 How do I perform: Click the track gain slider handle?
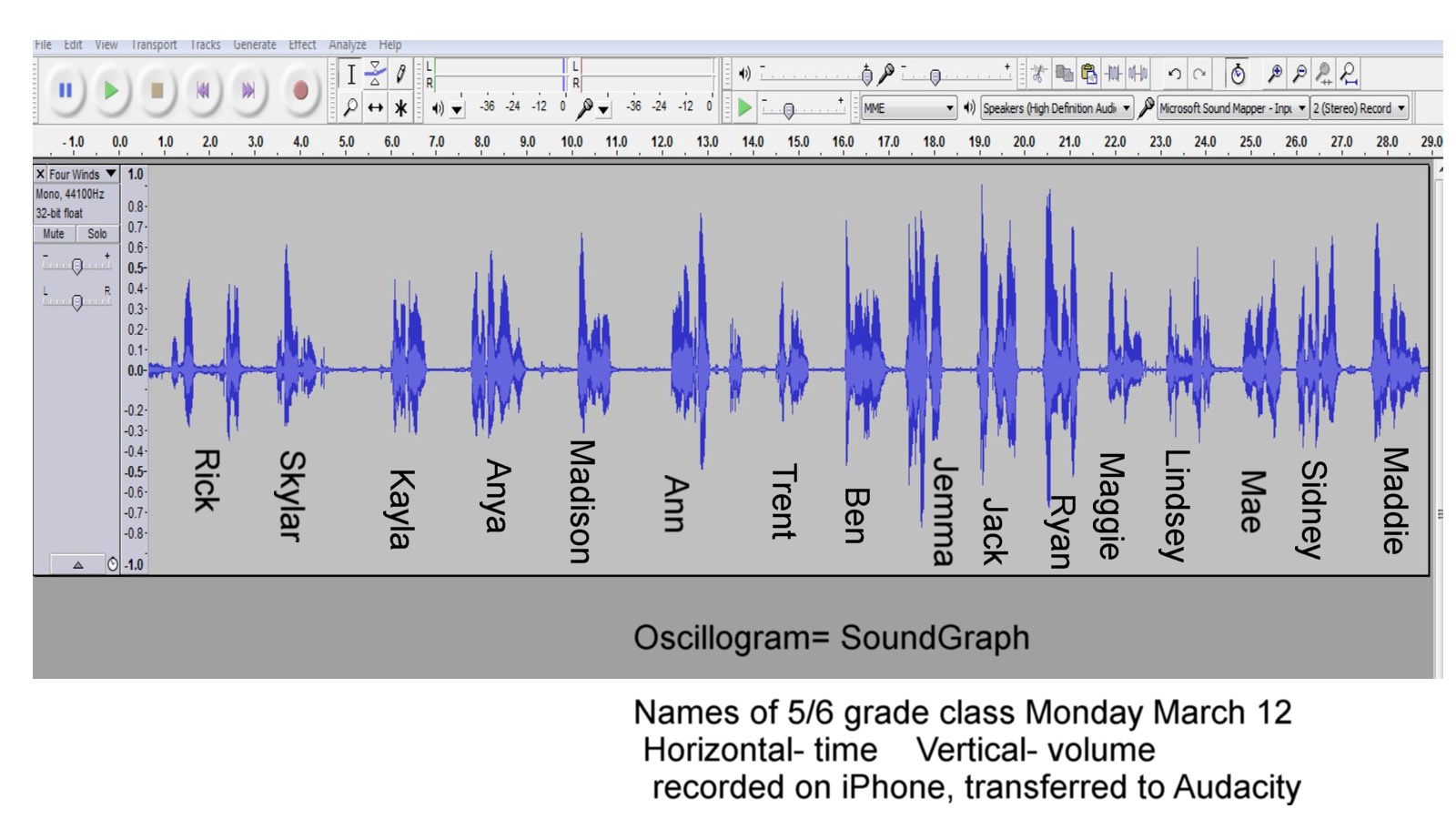[x=77, y=266]
